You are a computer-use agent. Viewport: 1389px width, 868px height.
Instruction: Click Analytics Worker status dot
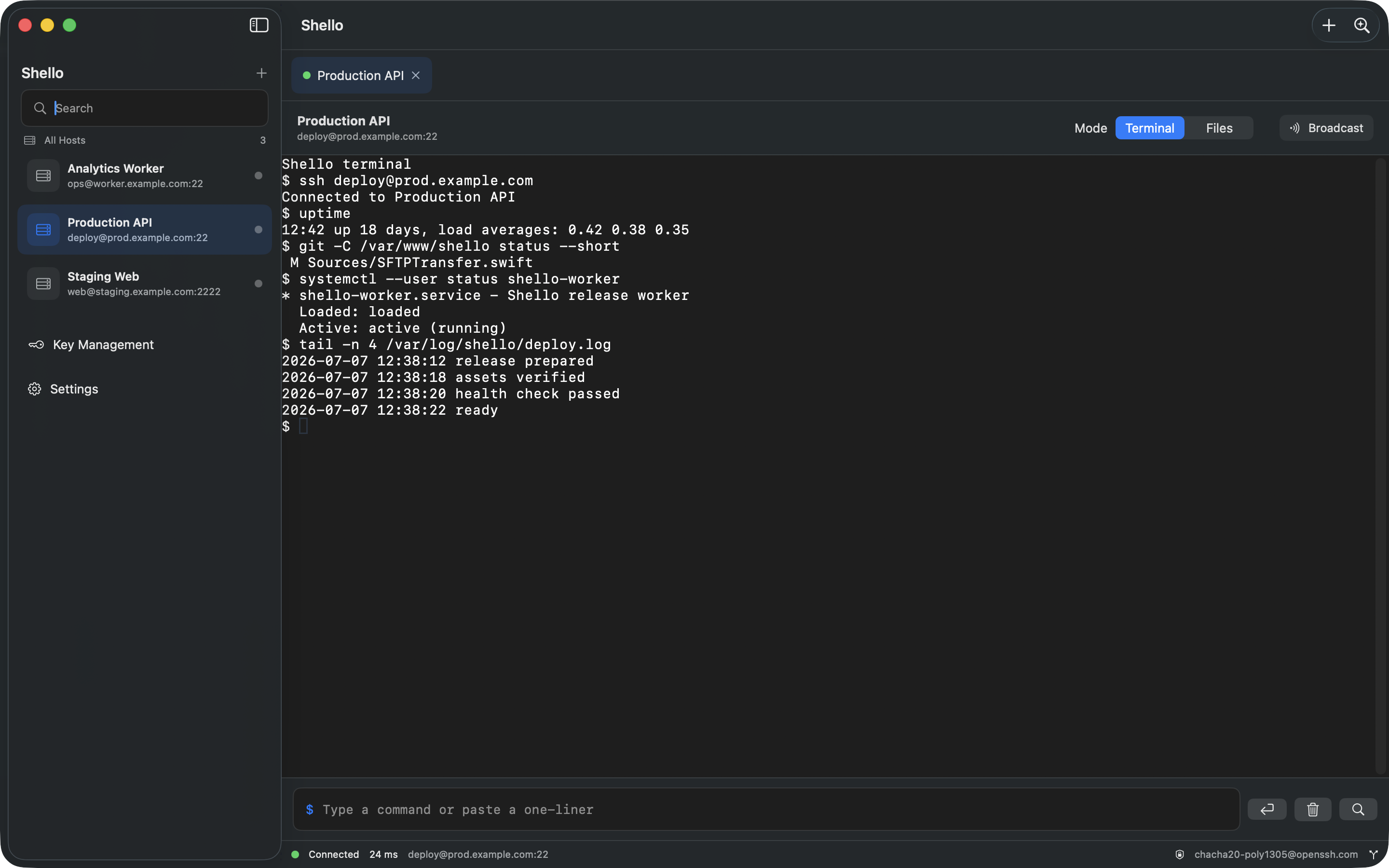coord(259,176)
